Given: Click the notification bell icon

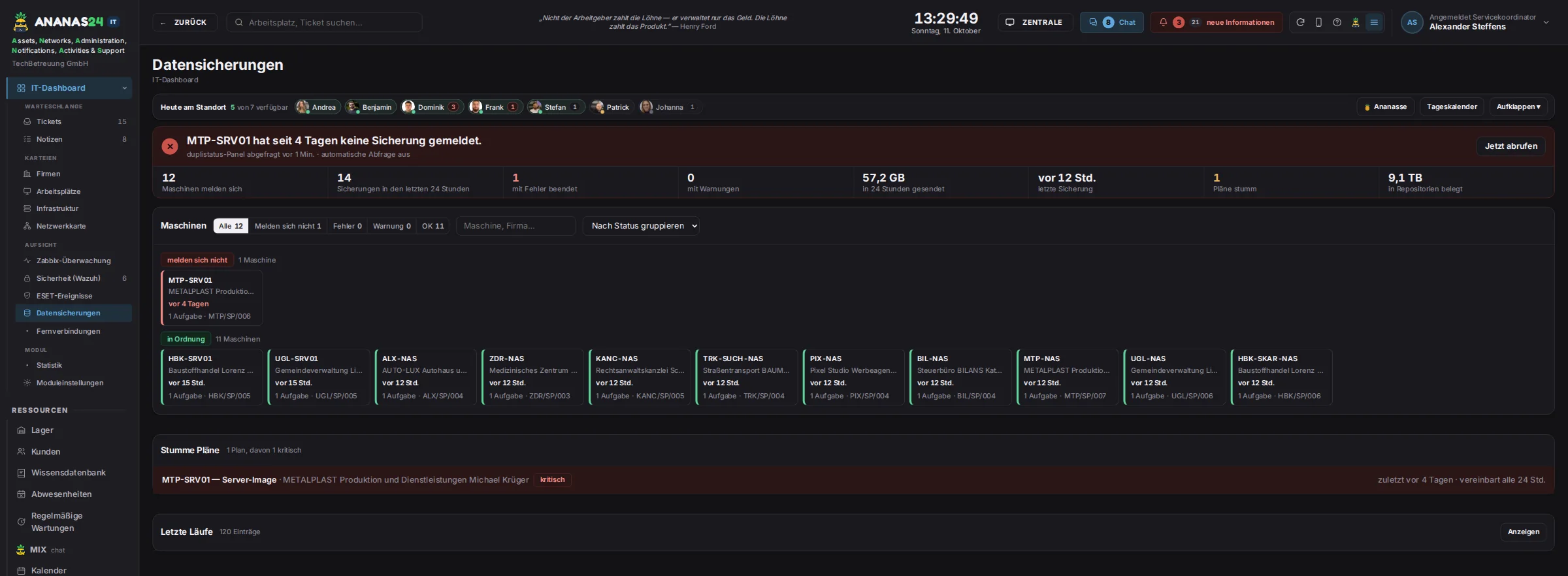Looking at the screenshot, I should pos(1163,22).
